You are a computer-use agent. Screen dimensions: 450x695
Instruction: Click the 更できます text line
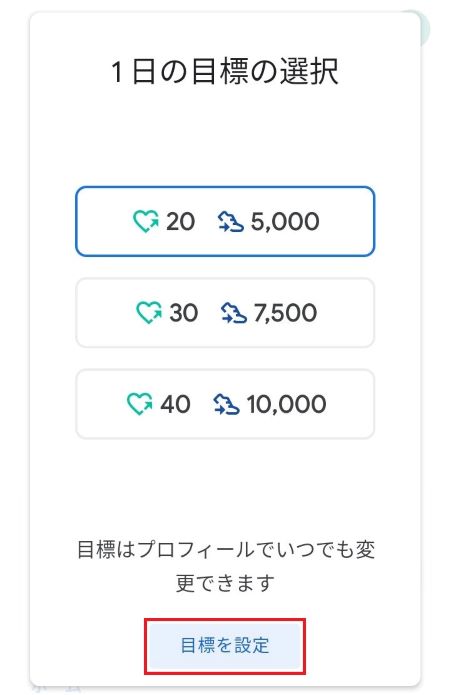click(225, 583)
